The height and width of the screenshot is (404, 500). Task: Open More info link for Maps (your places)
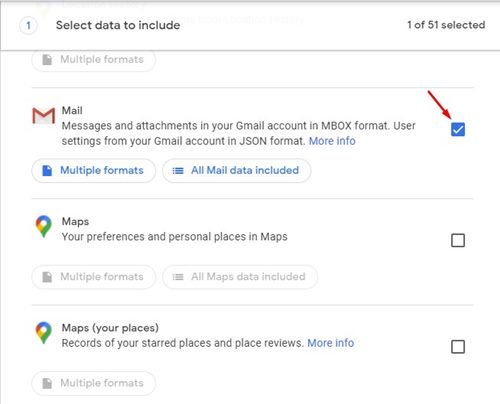[x=331, y=343]
